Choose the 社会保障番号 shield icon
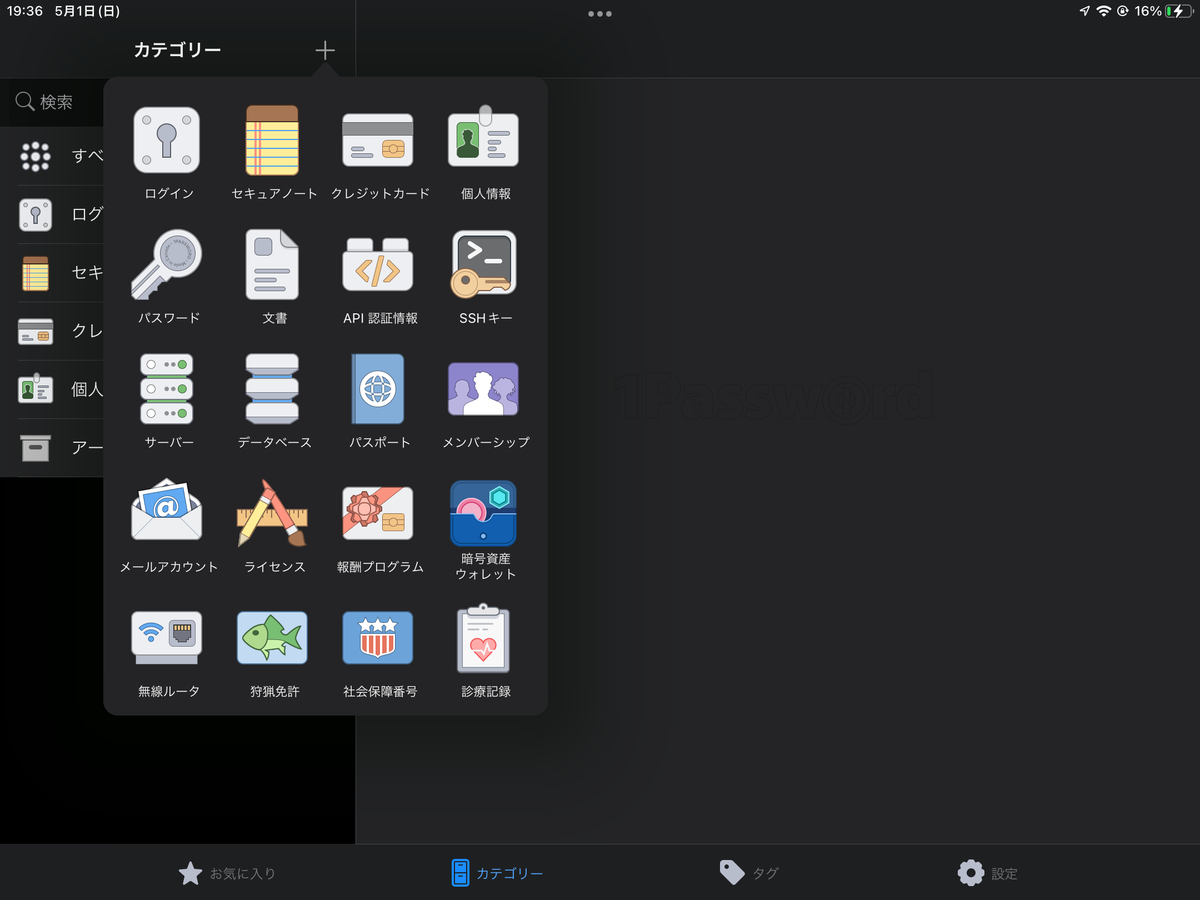The width and height of the screenshot is (1200, 900). (378, 638)
